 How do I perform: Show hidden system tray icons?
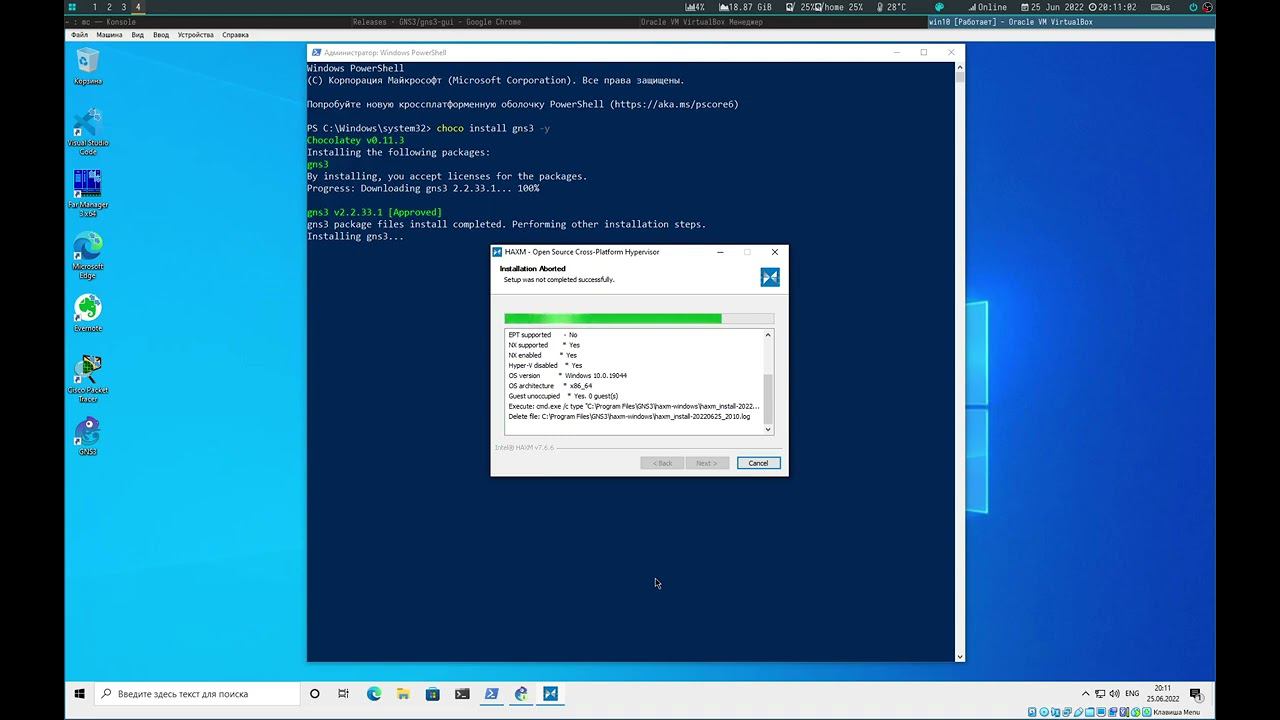(x=1086, y=694)
